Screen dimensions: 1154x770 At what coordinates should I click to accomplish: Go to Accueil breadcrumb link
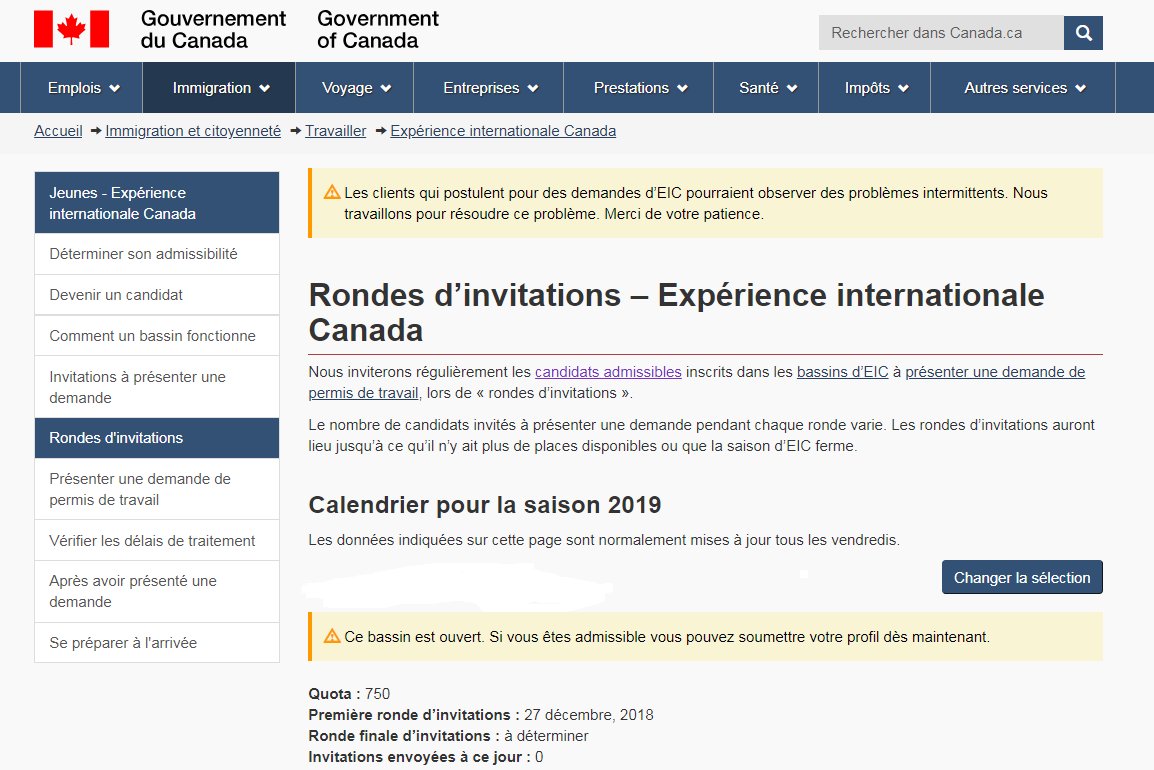point(58,131)
